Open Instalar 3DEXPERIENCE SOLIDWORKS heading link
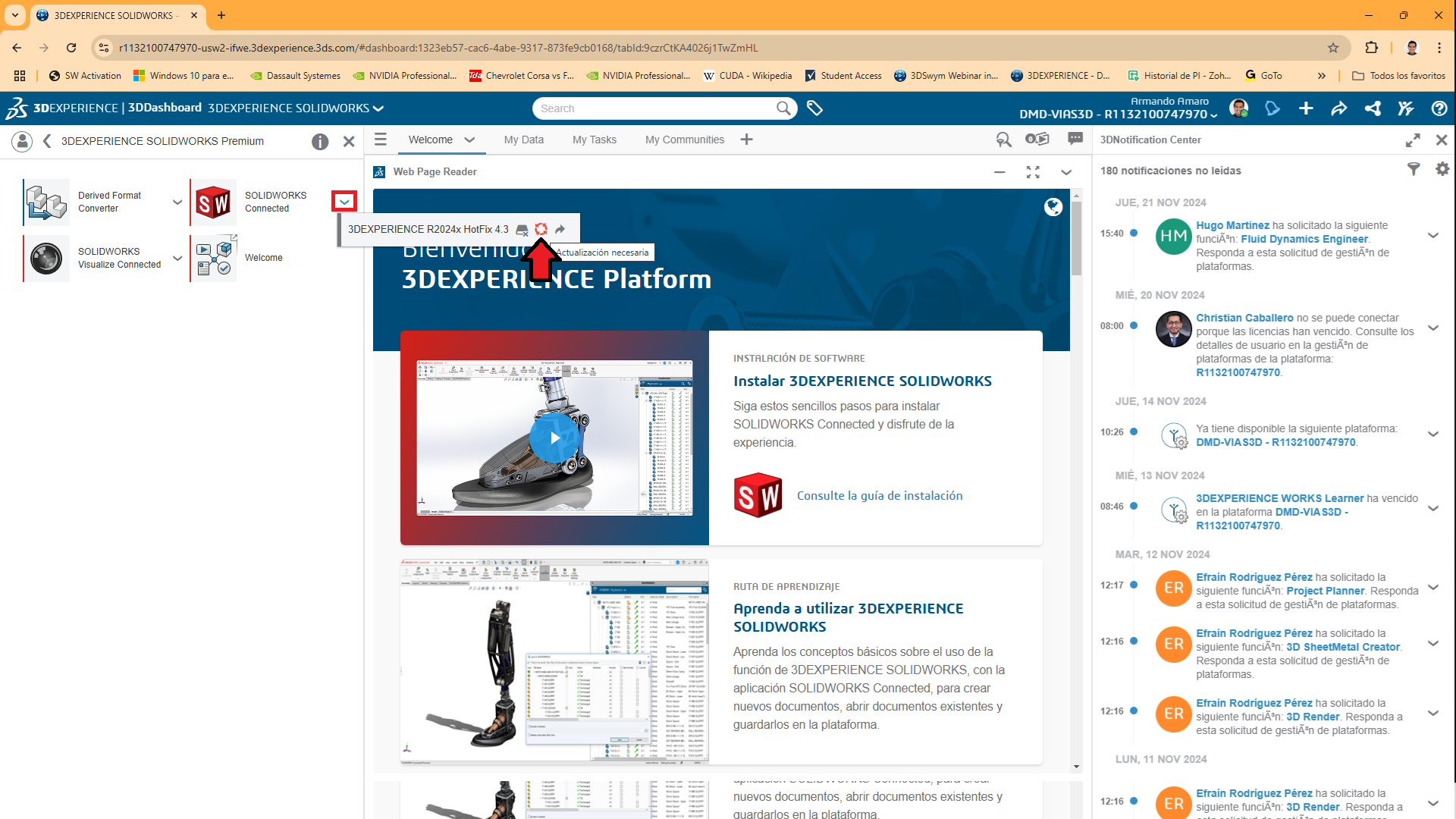The height and width of the screenshot is (819, 1456). (862, 381)
